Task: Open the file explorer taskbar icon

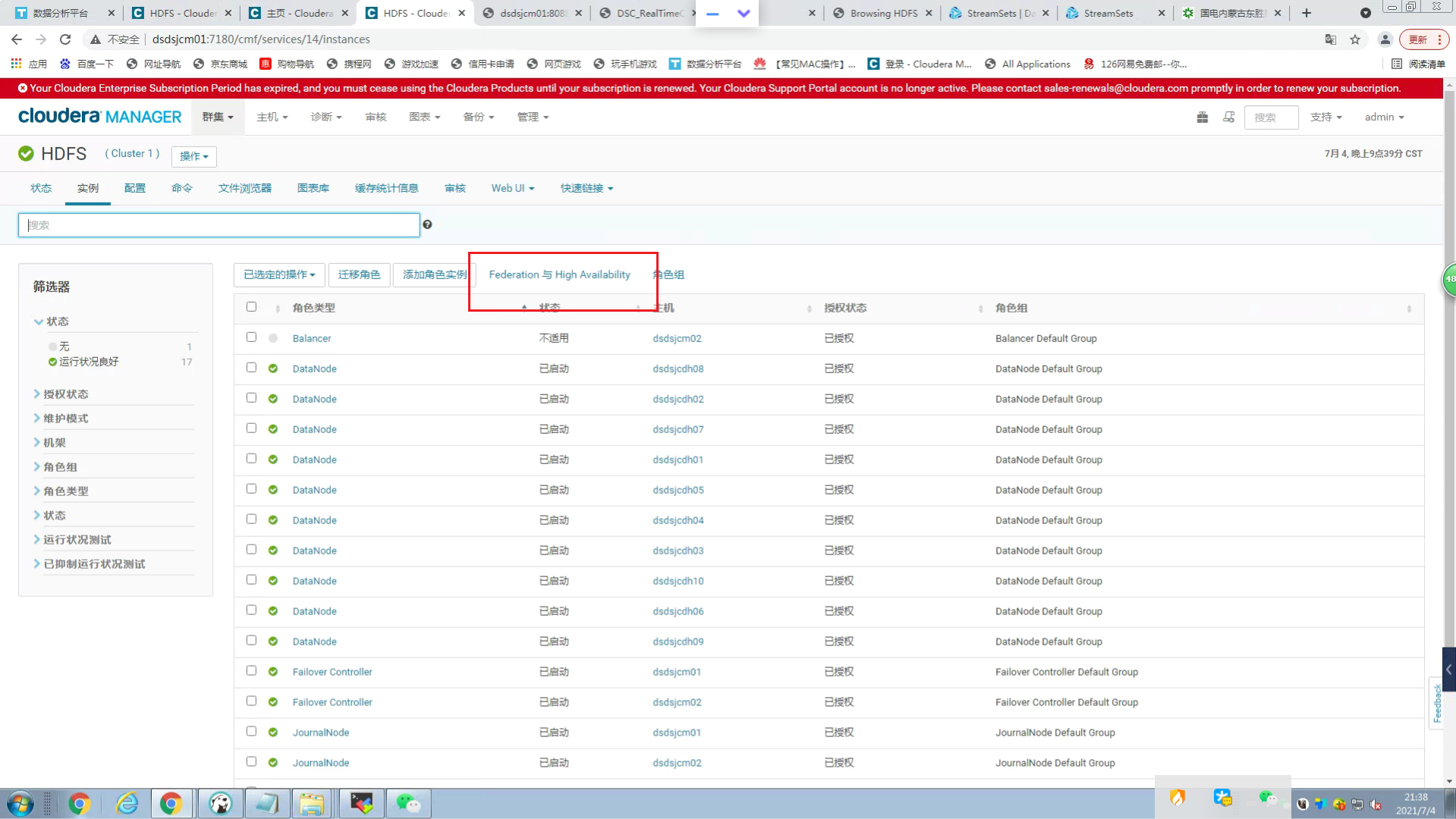Action: (311, 803)
